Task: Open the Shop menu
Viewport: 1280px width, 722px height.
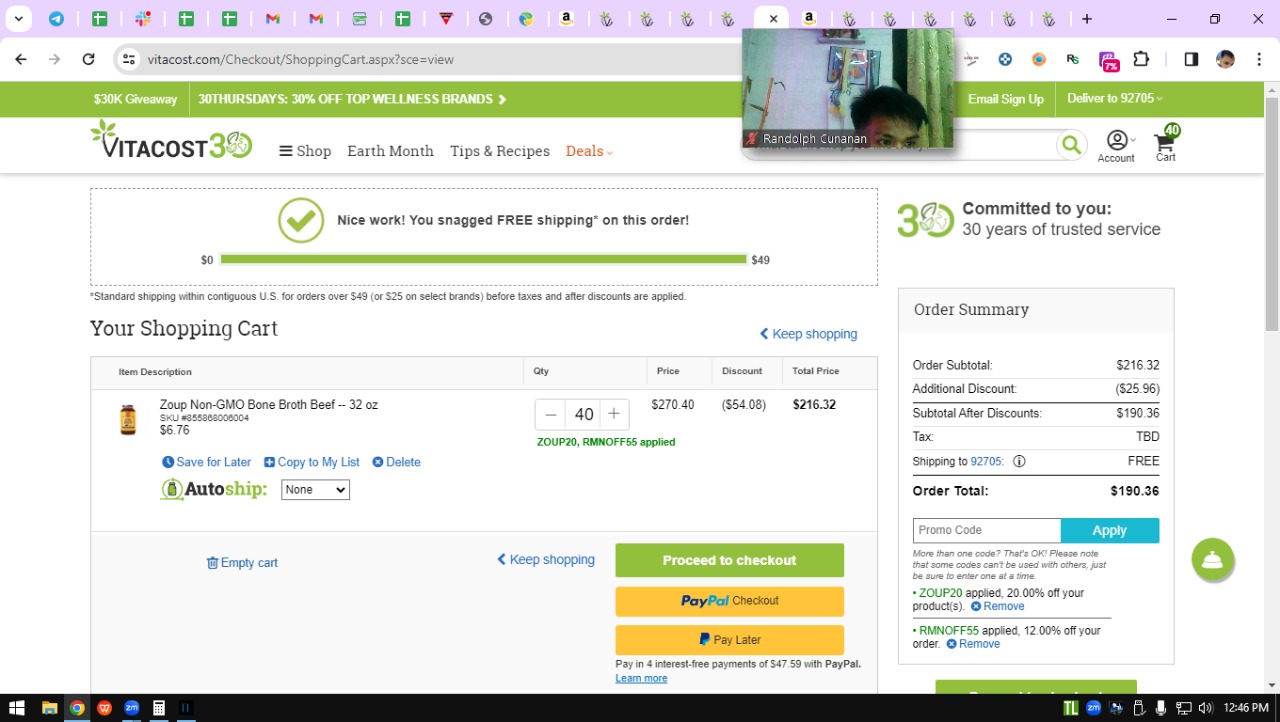Action: (x=305, y=151)
